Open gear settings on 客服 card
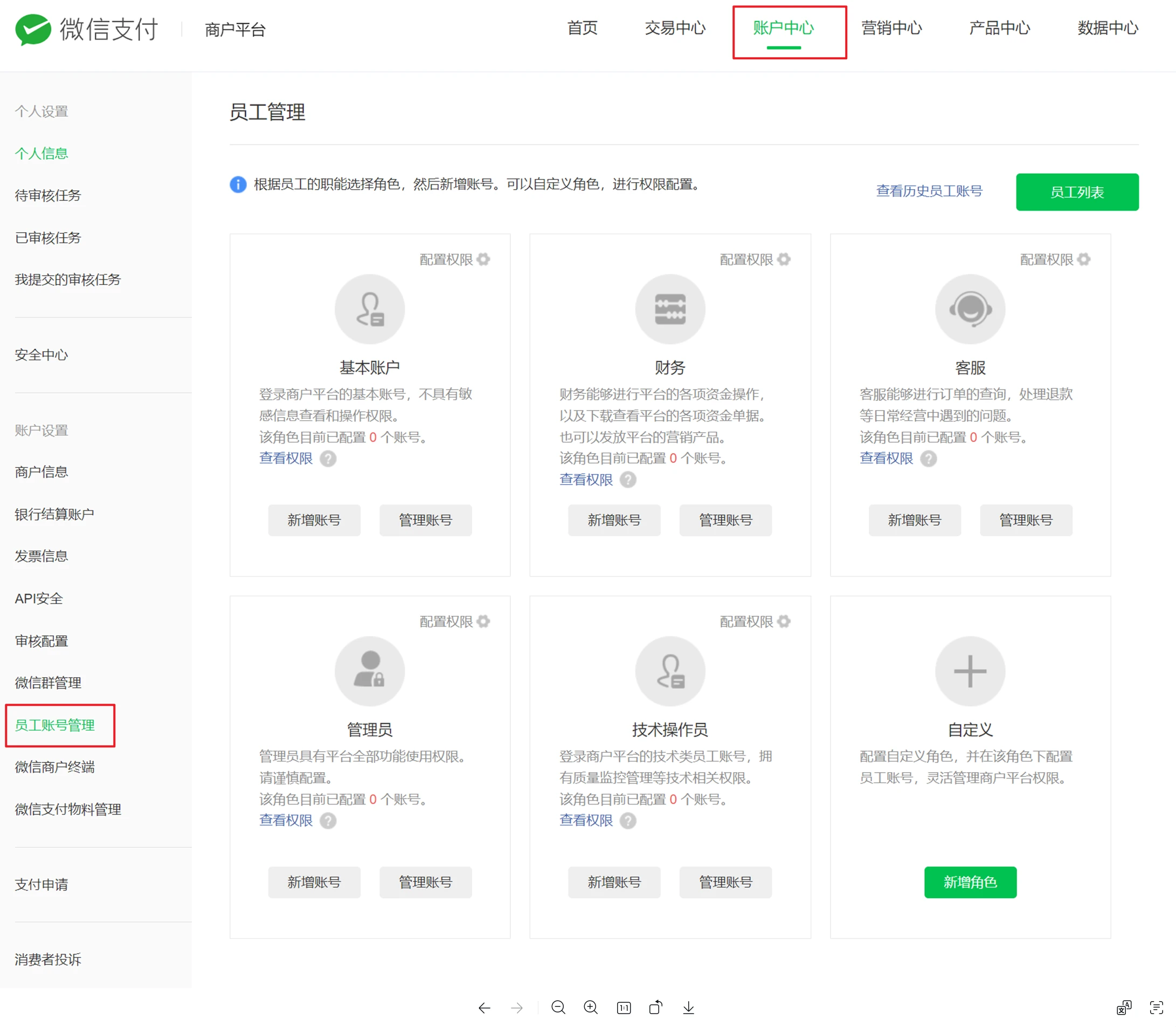Image resolution: width=1176 pixels, height=1027 pixels. (x=1084, y=260)
